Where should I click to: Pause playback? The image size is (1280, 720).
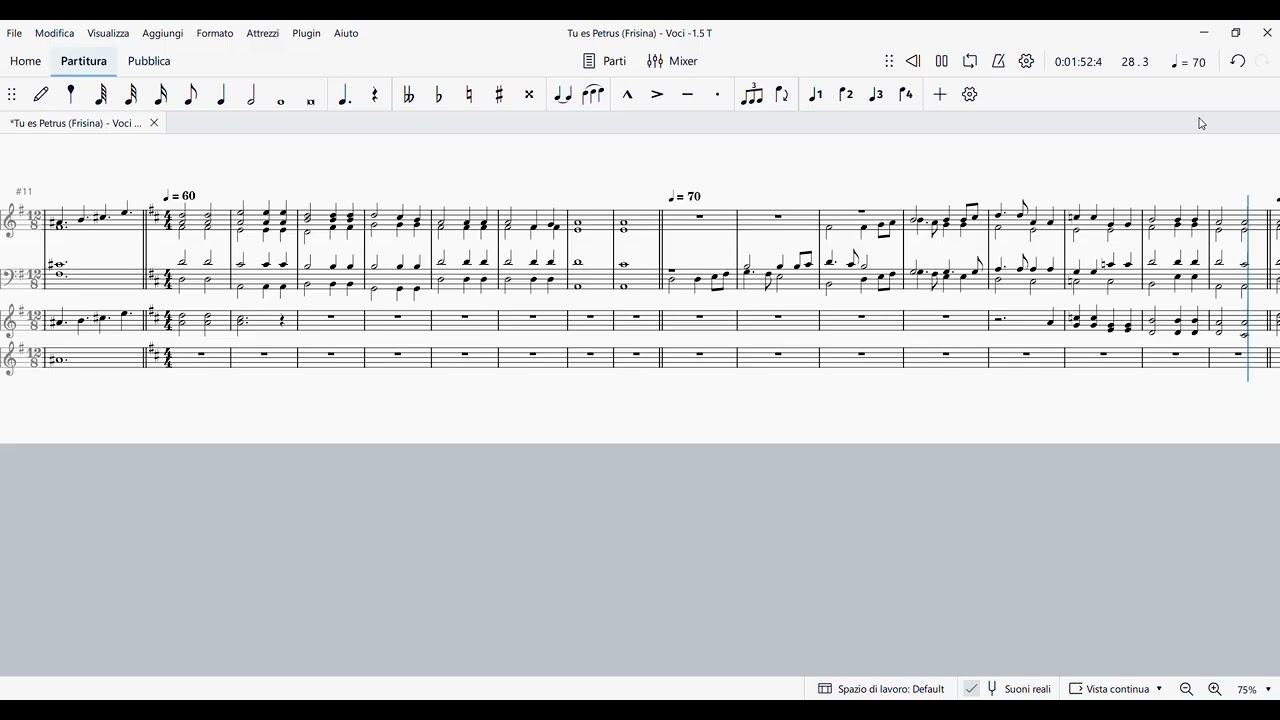coord(942,61)
